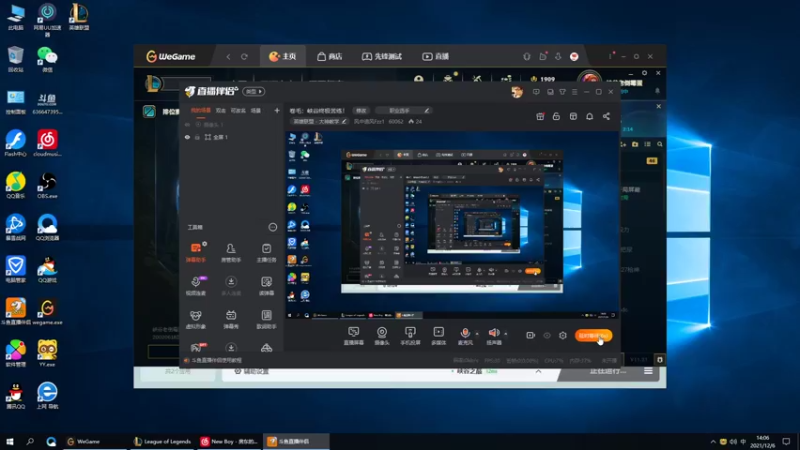This screenshot has height=450, width=800.
Task: Switch to the 我的场景 scene tab
Action: click(x=201, y=110)
